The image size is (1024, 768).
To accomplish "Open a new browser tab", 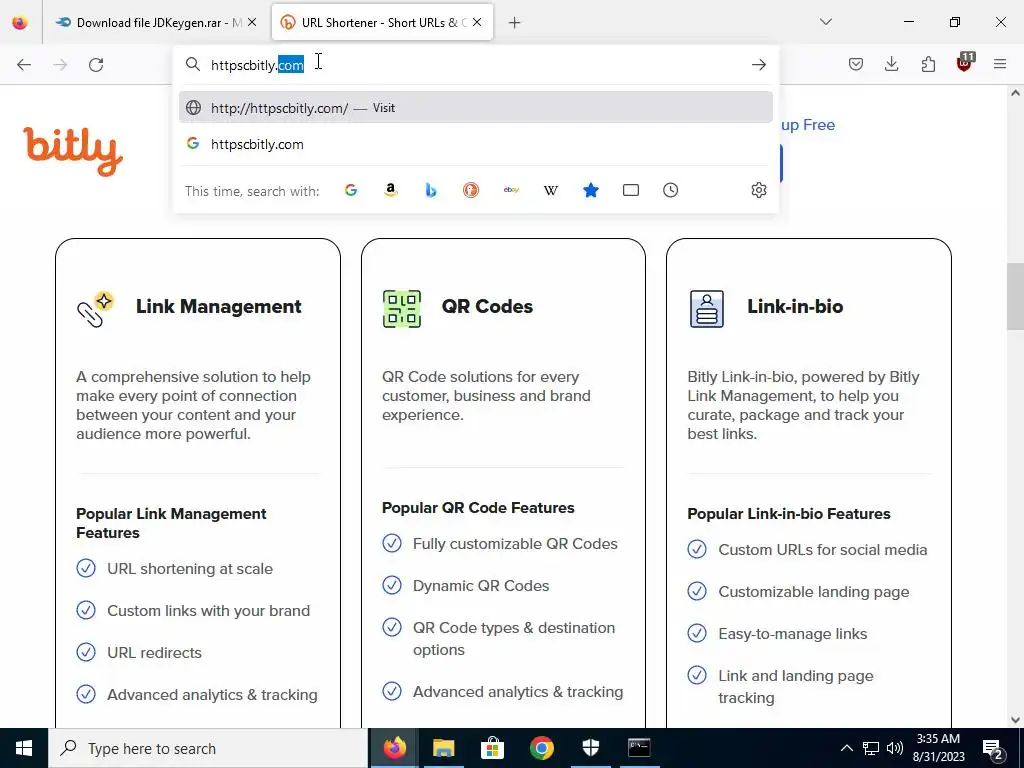I will 515,23.
